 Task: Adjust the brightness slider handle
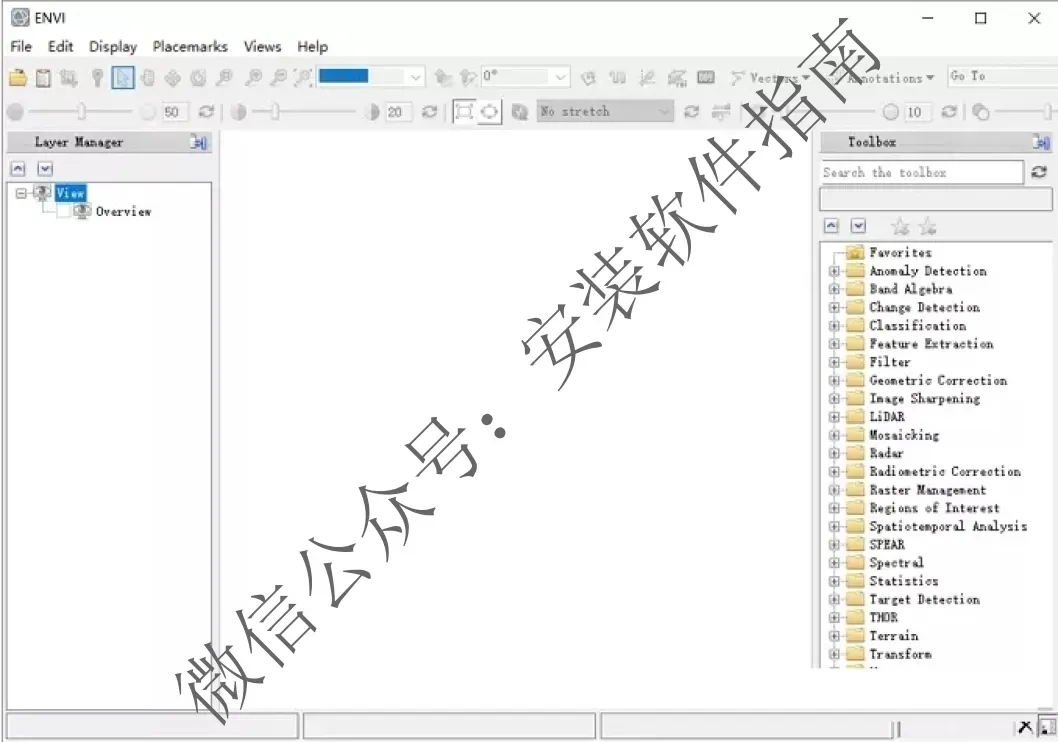pos(81,111)
